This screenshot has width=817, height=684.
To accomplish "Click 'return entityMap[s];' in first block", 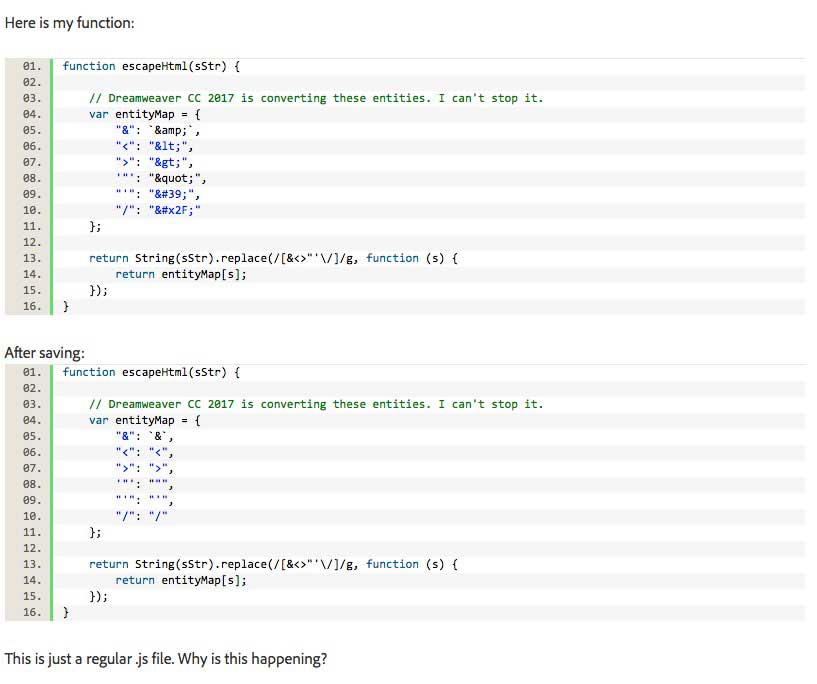I will click(x=181, y=274).
